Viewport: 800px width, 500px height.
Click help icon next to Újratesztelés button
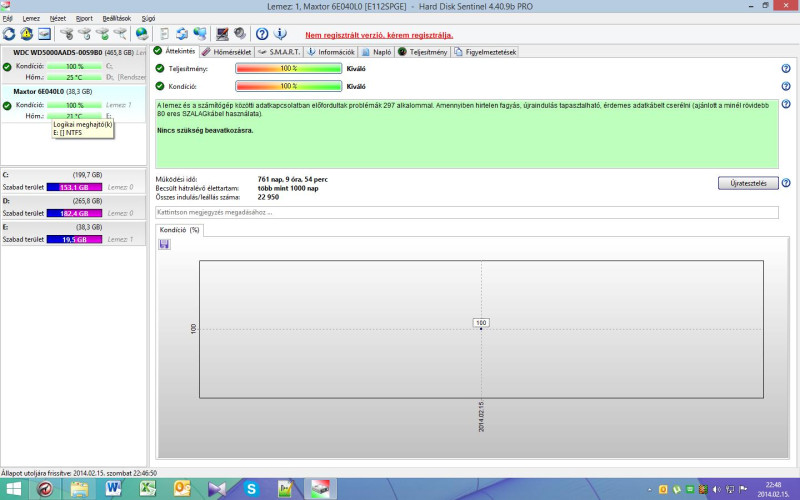pos(786,183)
